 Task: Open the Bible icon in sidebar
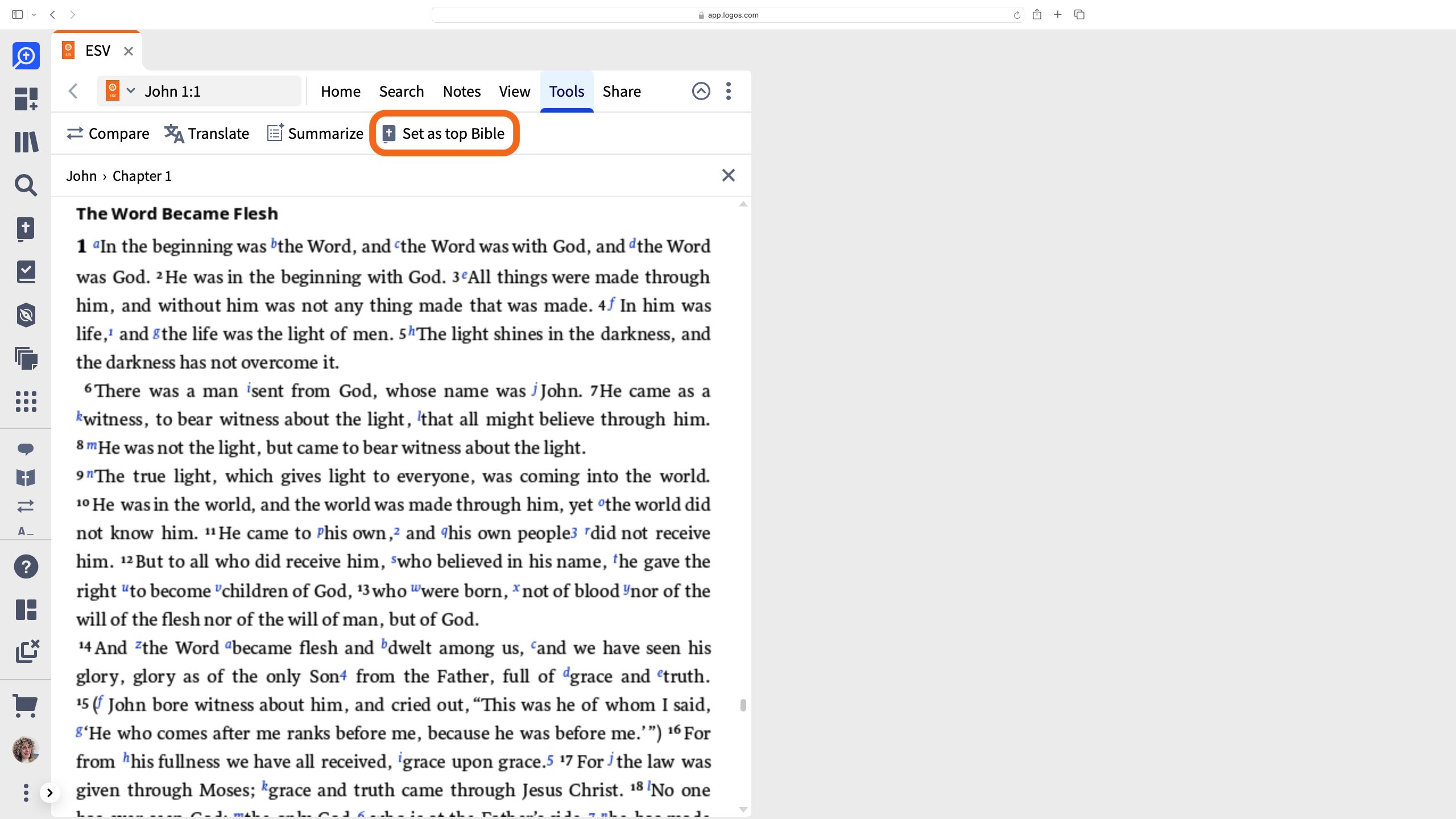point(26,229)
